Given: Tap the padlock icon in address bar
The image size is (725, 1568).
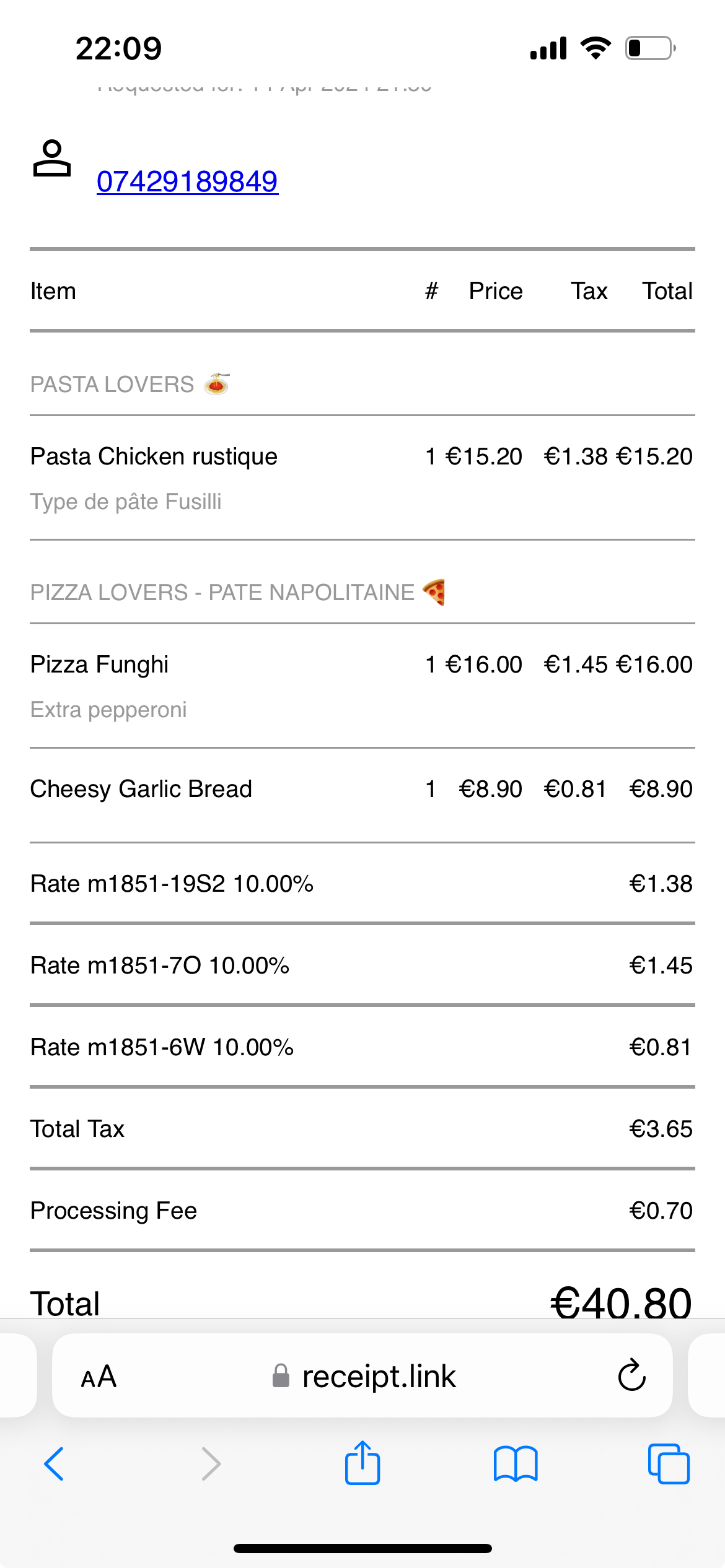Looking at the screenshot, I should tap(281, 1375).
